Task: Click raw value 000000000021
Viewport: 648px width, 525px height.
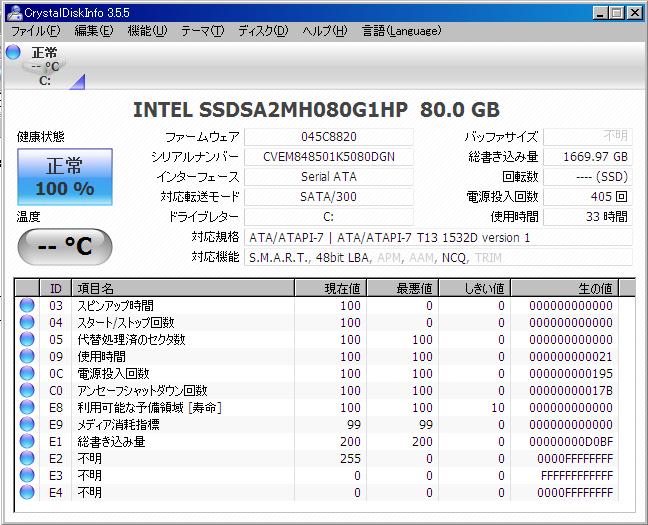Action: pos(571,356)
